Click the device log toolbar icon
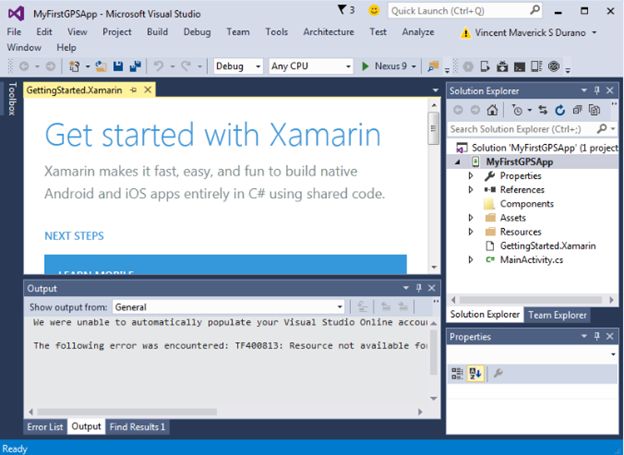This screenshot has height=455, width=624. [536, 66]
